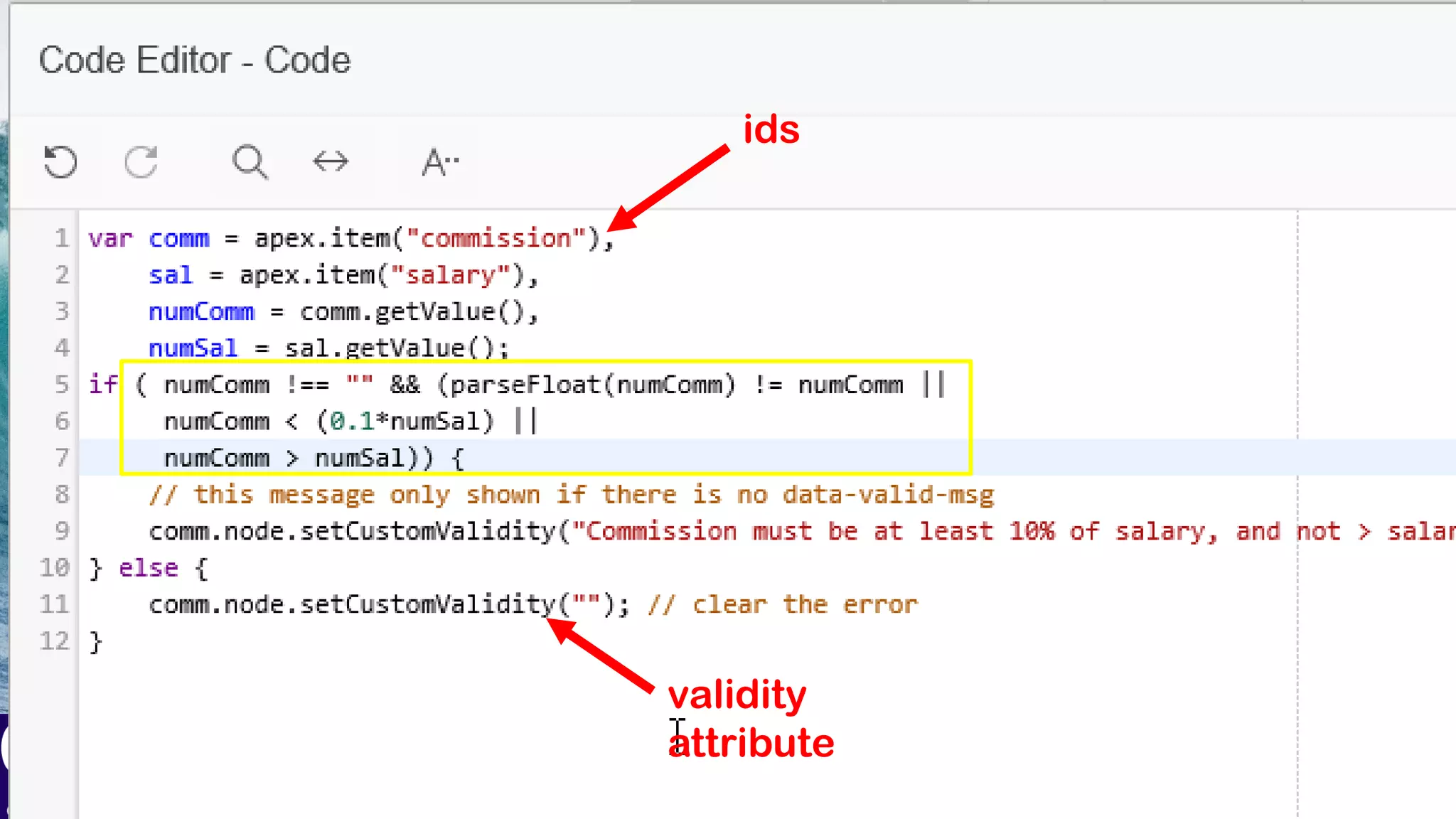This screenshot has height=819, width=1456.
Task: Place cursor in the "salary" string on line 2
Action: click(x=449, y=275)
